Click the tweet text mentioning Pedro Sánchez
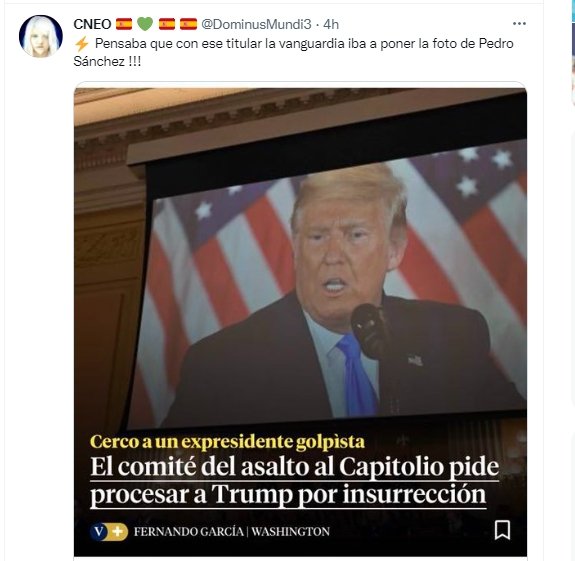 [293, 52]
